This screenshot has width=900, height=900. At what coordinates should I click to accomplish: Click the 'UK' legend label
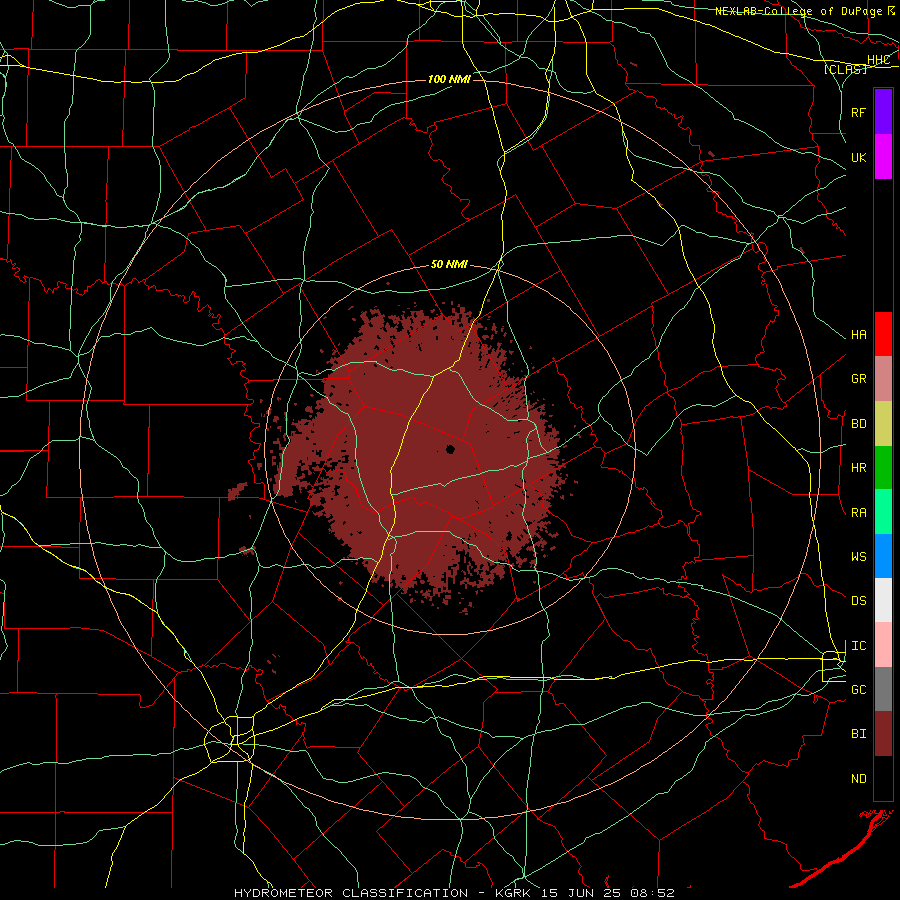pyautogui.click(x=858, y=157)
